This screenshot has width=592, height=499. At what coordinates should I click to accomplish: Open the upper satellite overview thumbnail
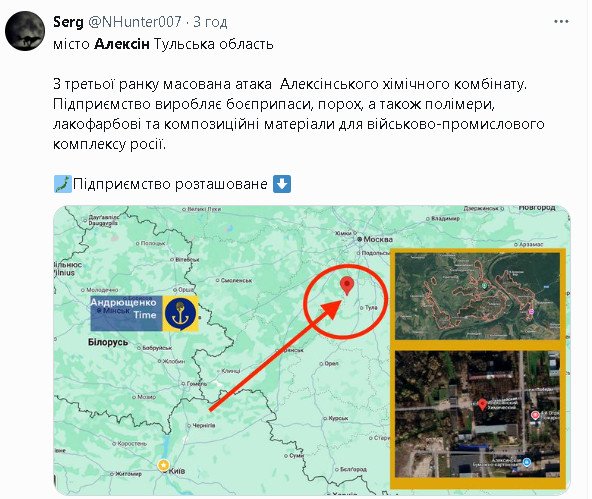point(478,296)
